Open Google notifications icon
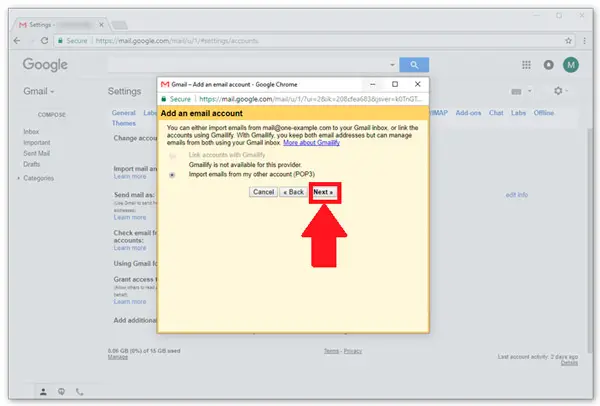Screen dimensions: 600x406 [x=548, y=65]
